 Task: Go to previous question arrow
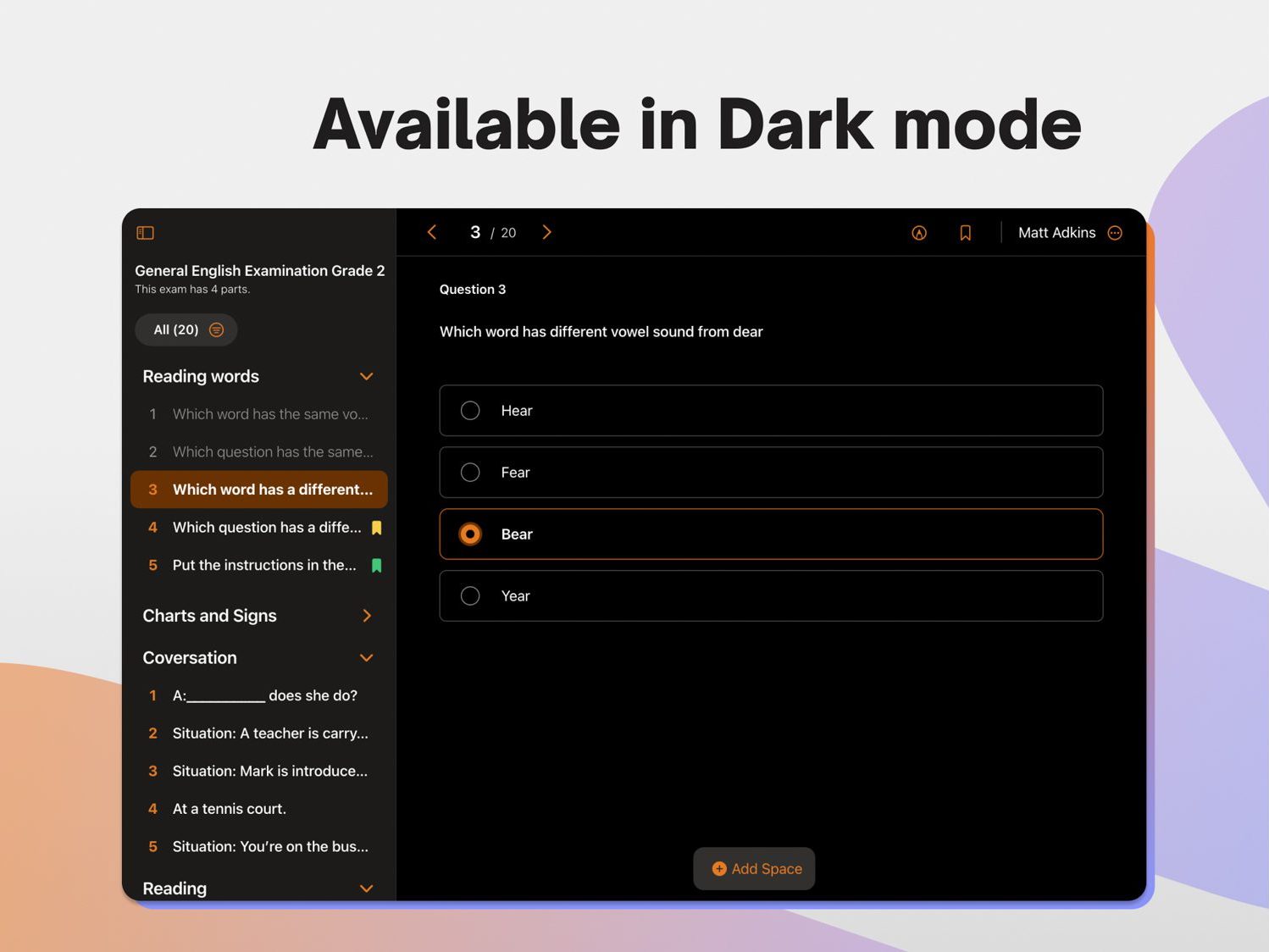tap(432, 232)
